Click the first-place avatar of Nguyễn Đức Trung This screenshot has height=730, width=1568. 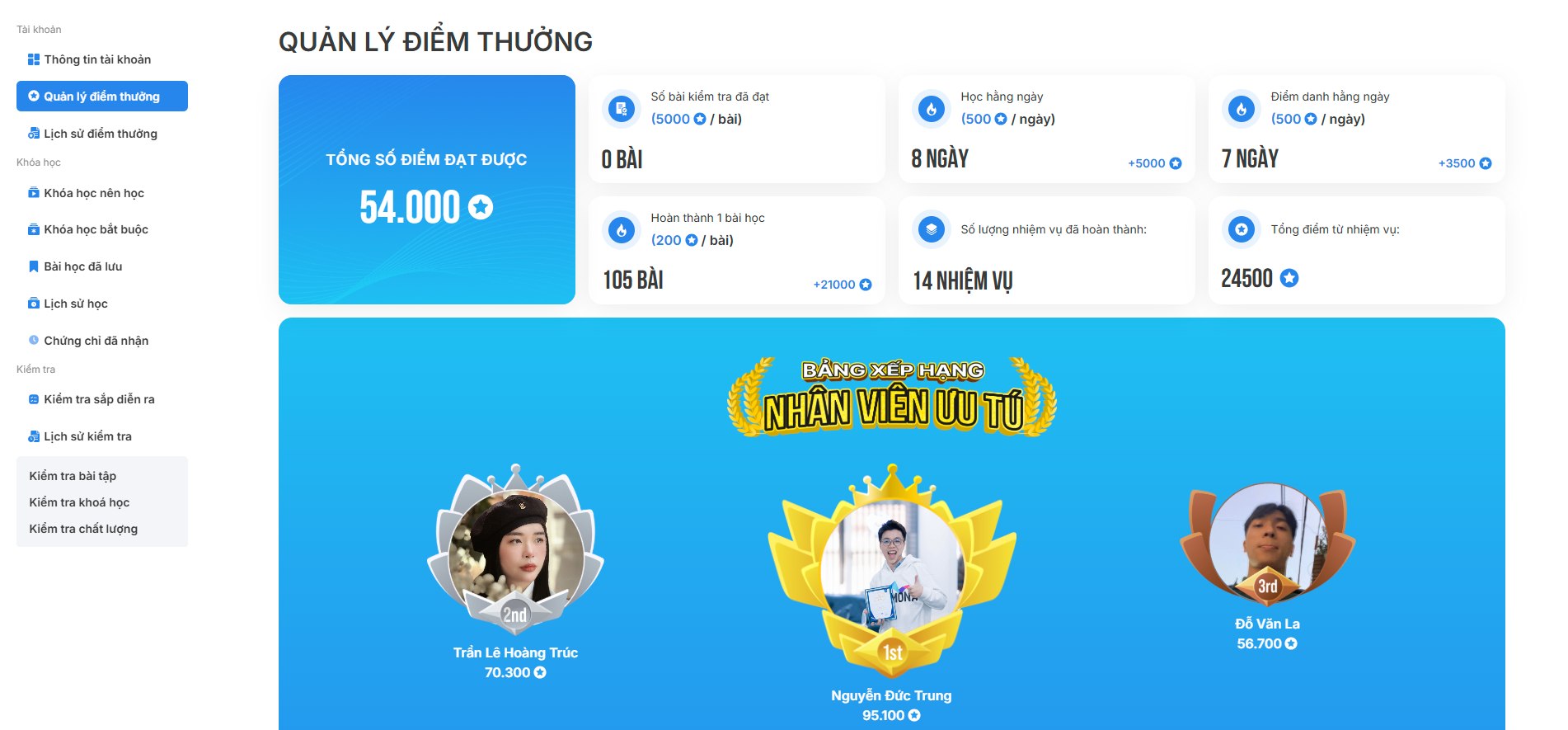point(892,566)
